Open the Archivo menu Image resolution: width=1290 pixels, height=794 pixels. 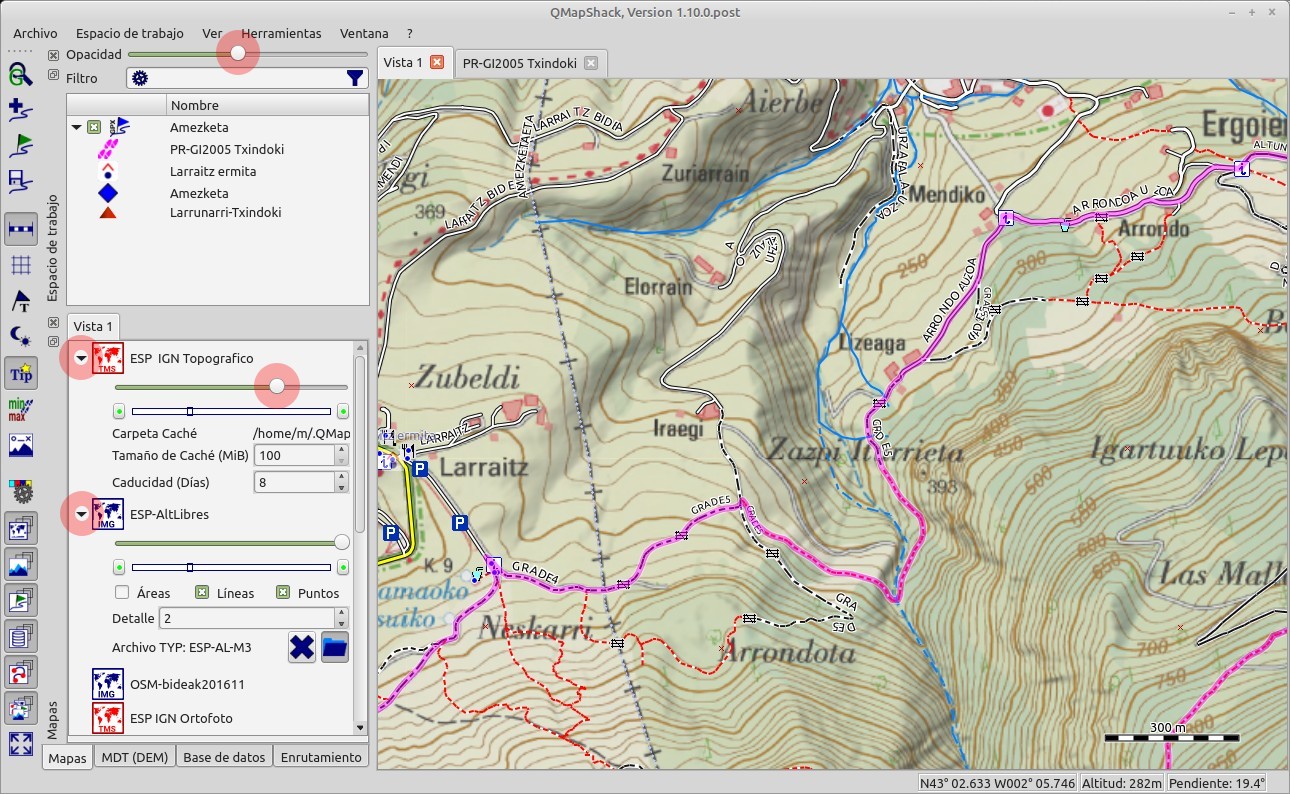click(x=35, y=33)
